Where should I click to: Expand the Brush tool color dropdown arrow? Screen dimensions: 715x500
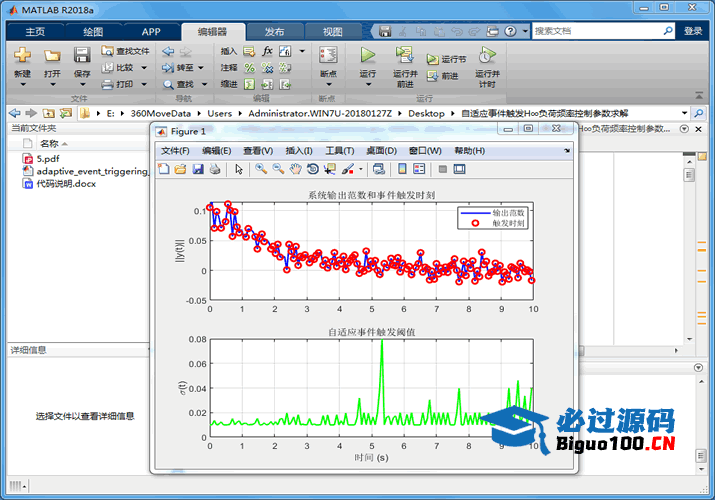pos(361,169)
